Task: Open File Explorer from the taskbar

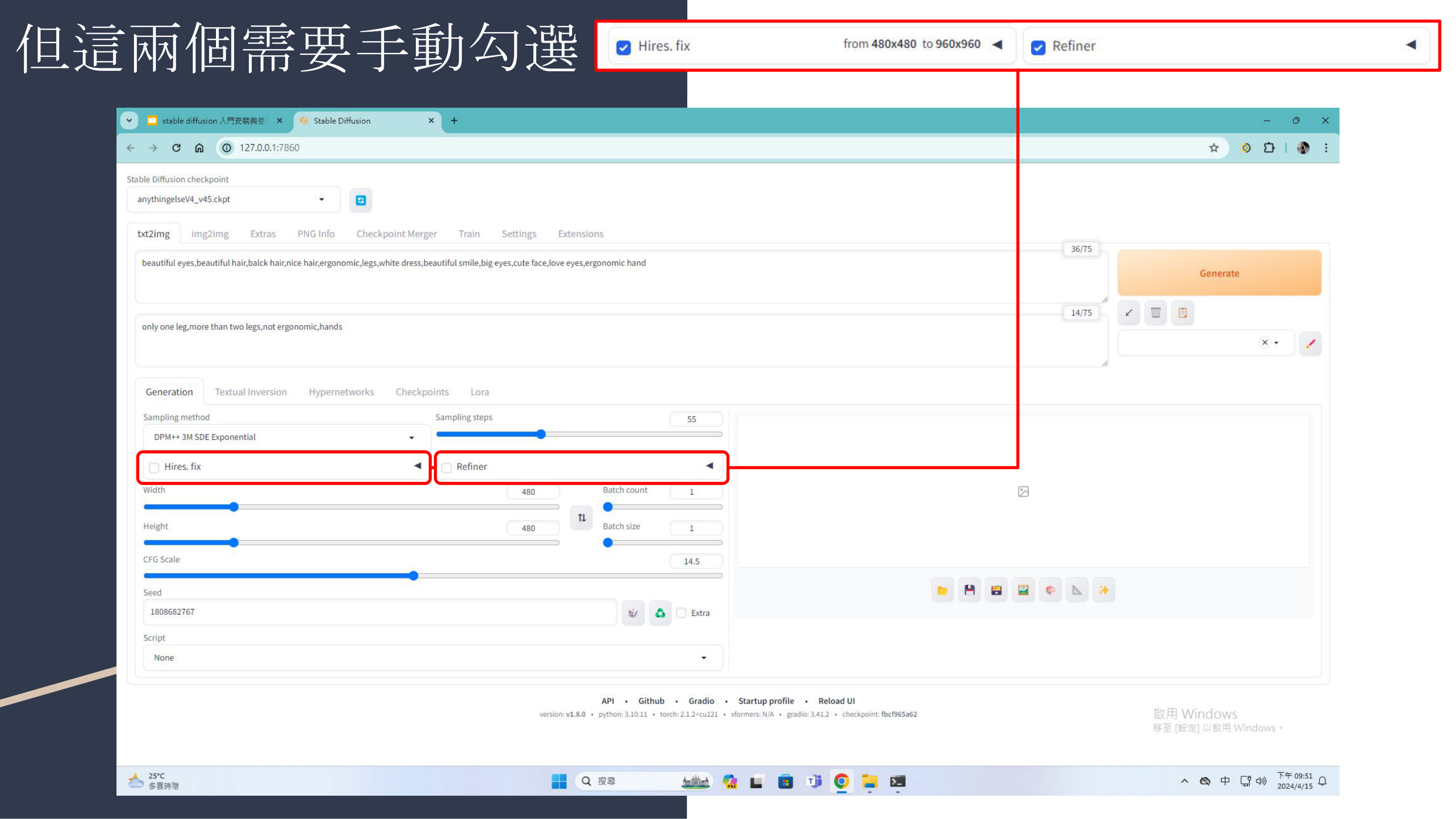Action: (869, 781)
